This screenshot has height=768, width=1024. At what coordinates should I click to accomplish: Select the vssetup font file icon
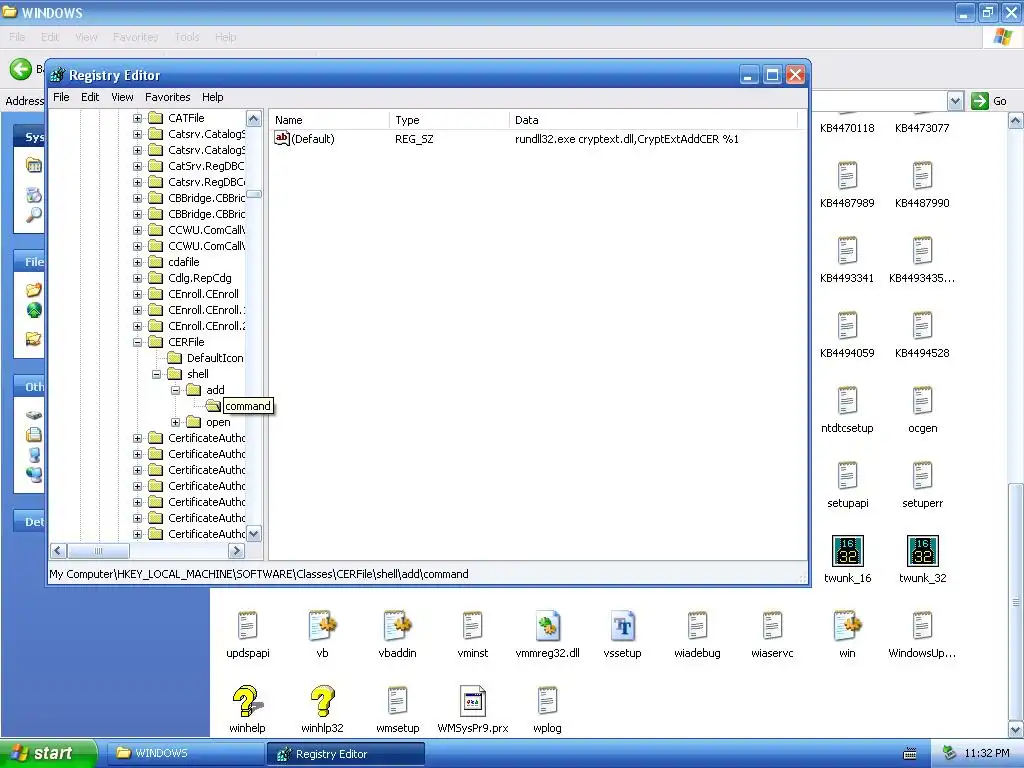tap(622, 626)
